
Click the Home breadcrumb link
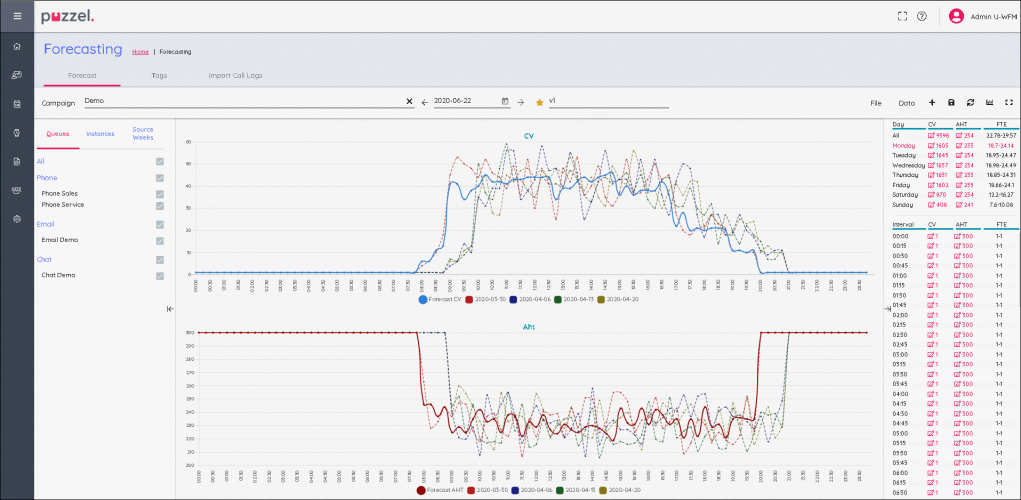[x=140, y=51]
